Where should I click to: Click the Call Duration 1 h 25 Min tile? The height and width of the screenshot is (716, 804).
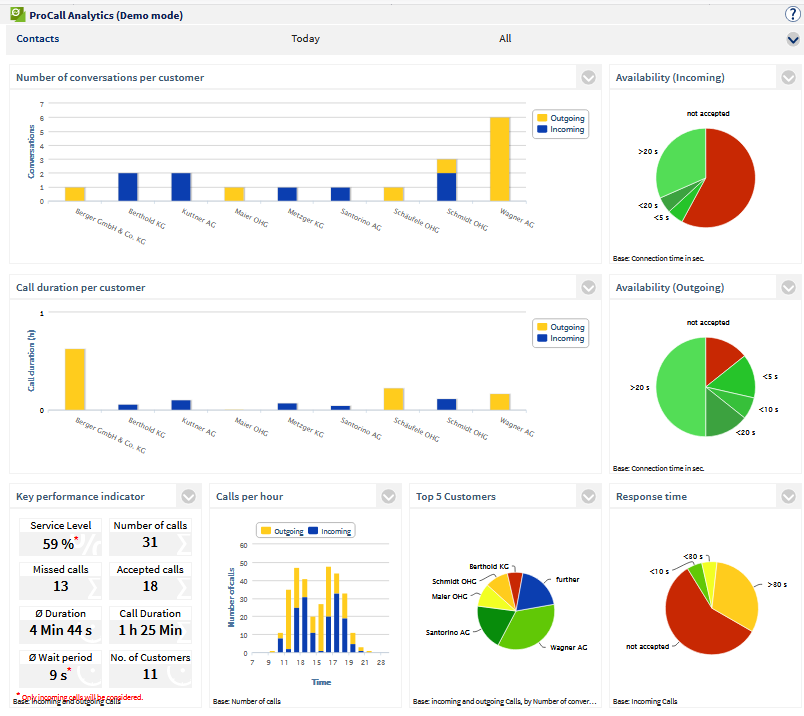click(150, 625)
